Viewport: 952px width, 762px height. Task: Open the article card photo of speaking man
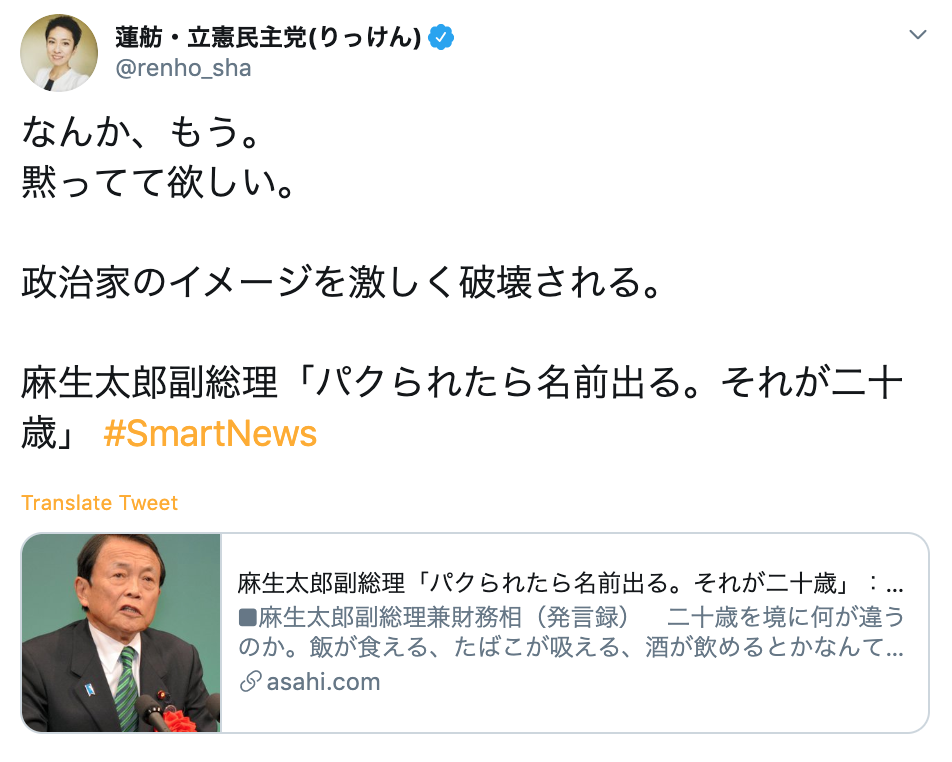[121, 633]
